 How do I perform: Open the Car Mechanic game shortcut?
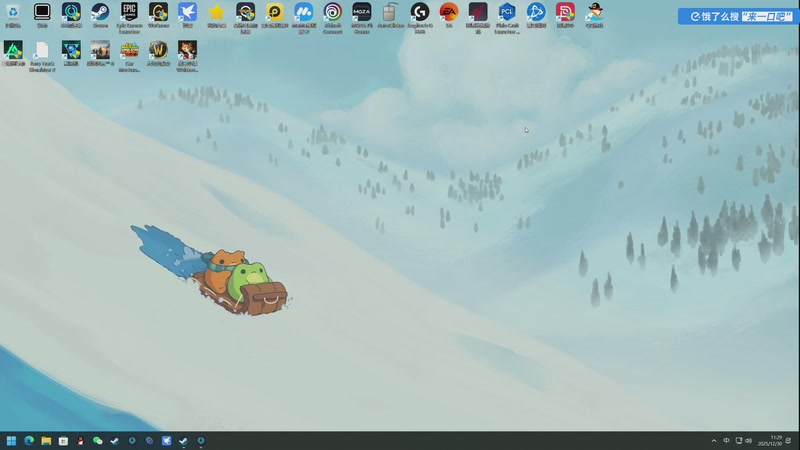129,56
